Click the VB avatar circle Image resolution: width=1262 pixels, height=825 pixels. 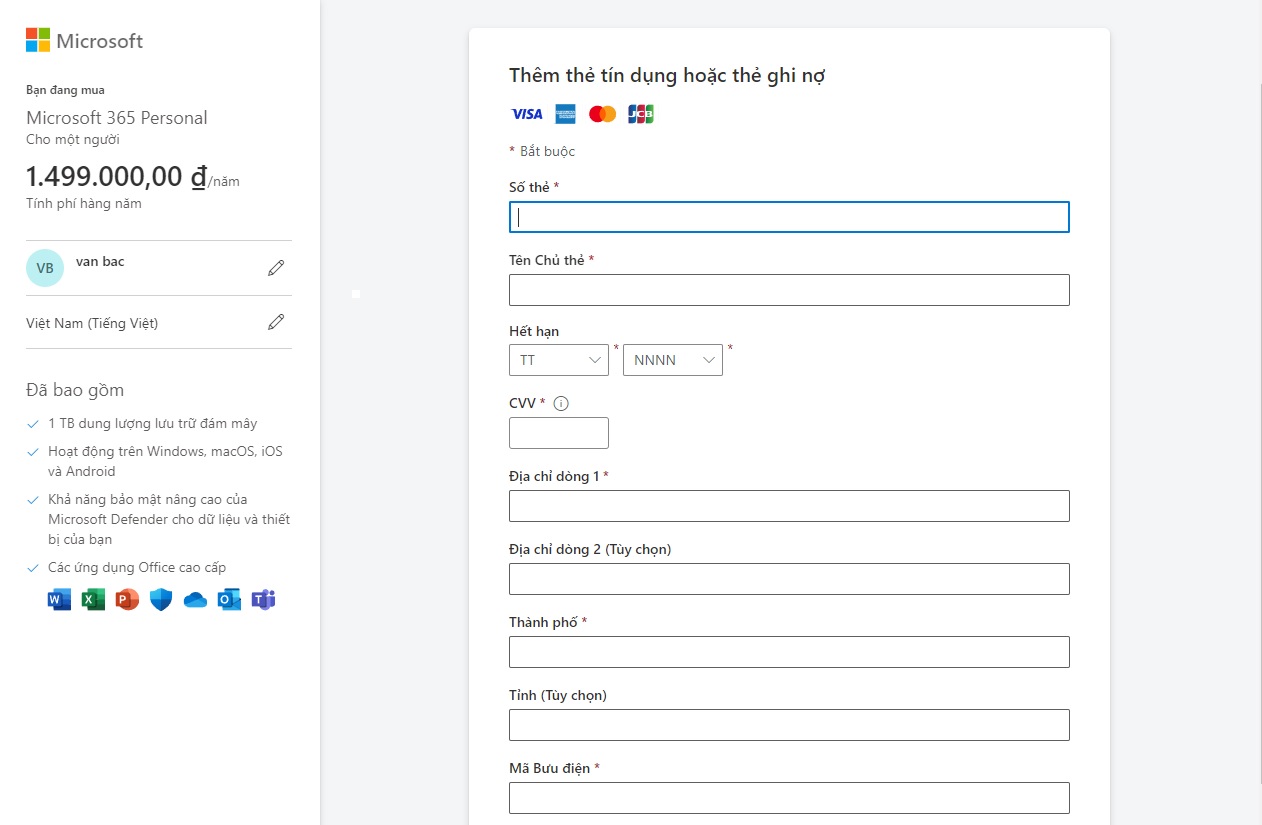point(45,268)
